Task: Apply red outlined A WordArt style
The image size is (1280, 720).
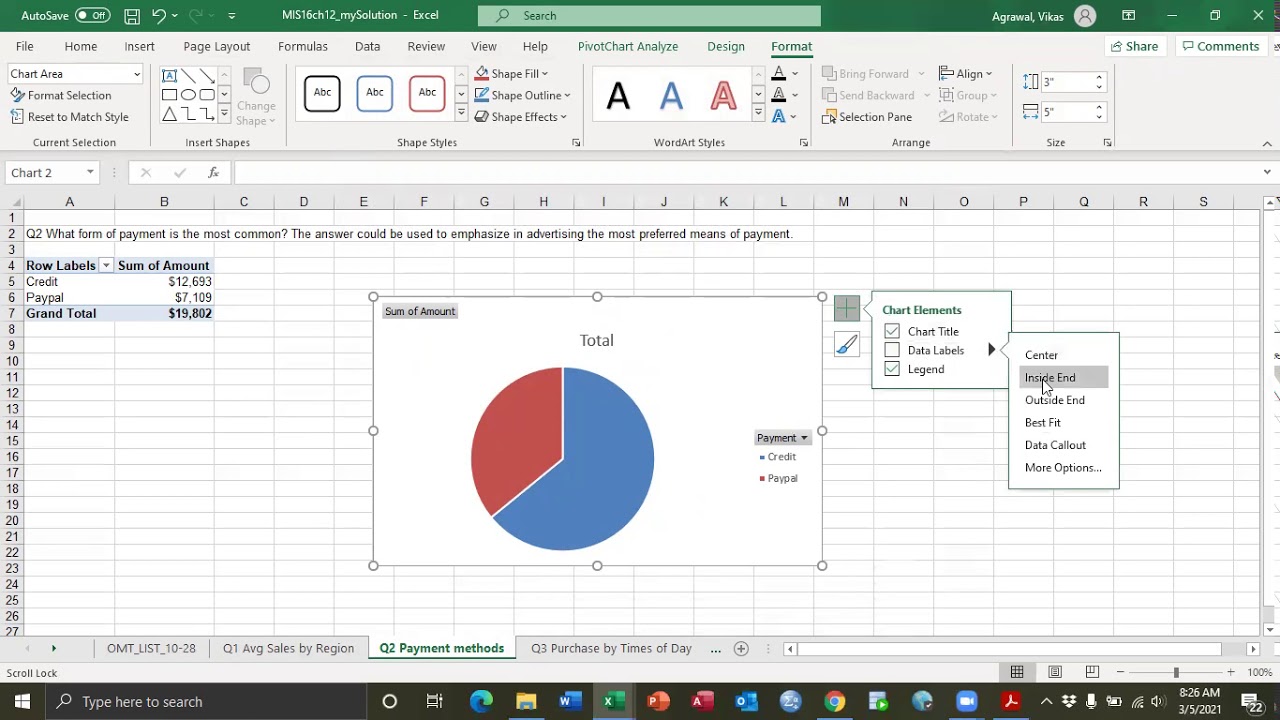Action: 723,96
